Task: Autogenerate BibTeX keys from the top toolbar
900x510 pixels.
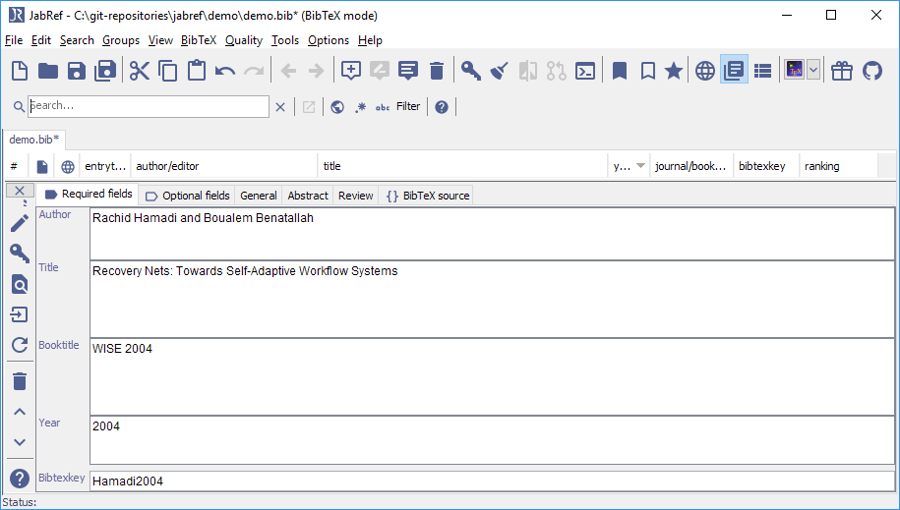Action: pyautogui.click(x=471, y=71)
